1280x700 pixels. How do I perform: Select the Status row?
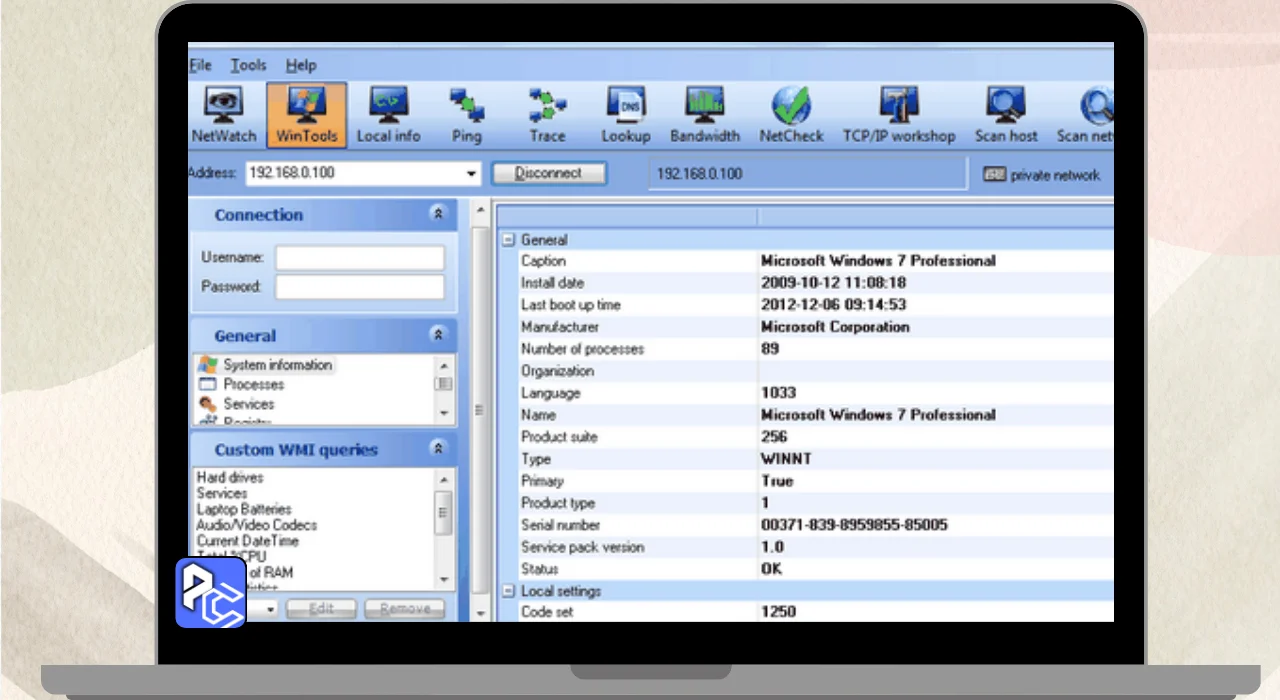[806, 569]
